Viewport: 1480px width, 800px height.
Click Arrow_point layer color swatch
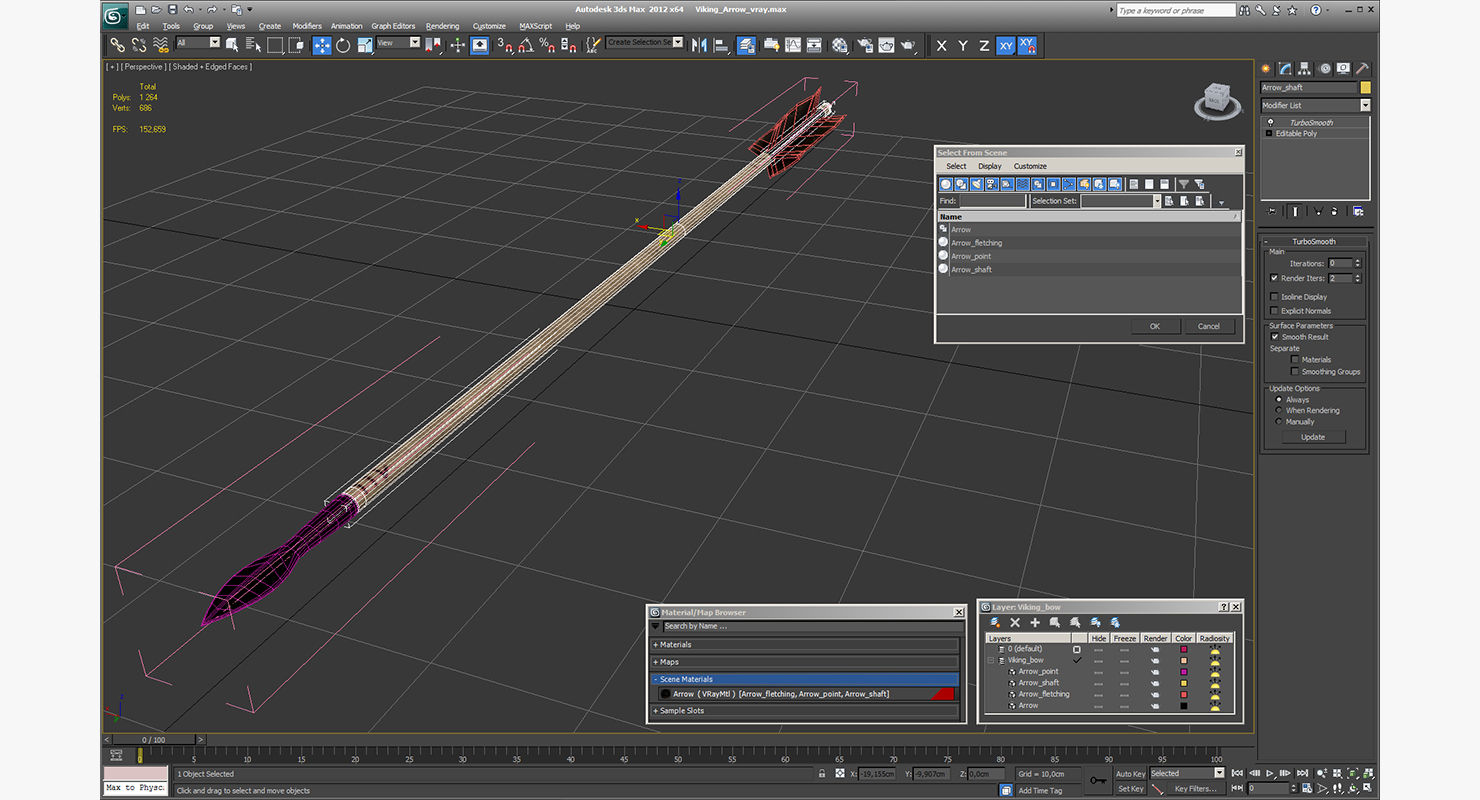[1183, 672]
